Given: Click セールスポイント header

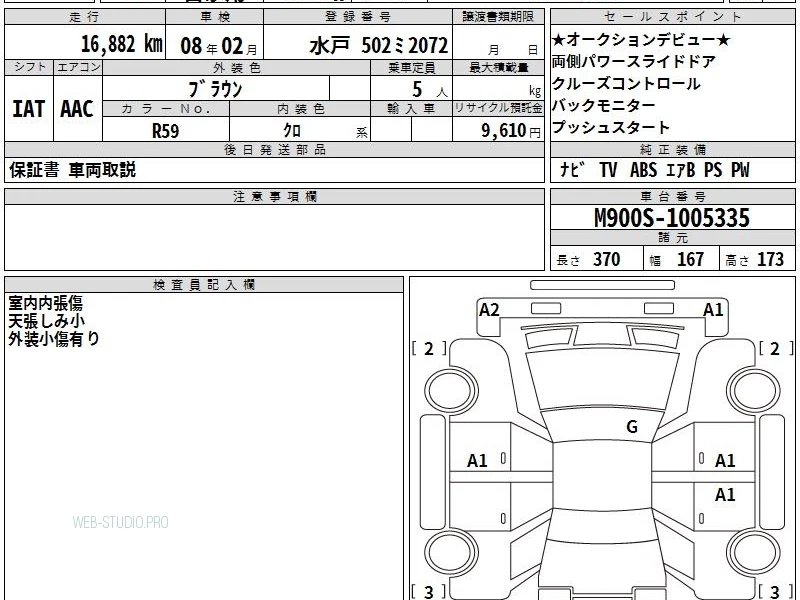Looking at the screenshot, I should coord(672,17).
